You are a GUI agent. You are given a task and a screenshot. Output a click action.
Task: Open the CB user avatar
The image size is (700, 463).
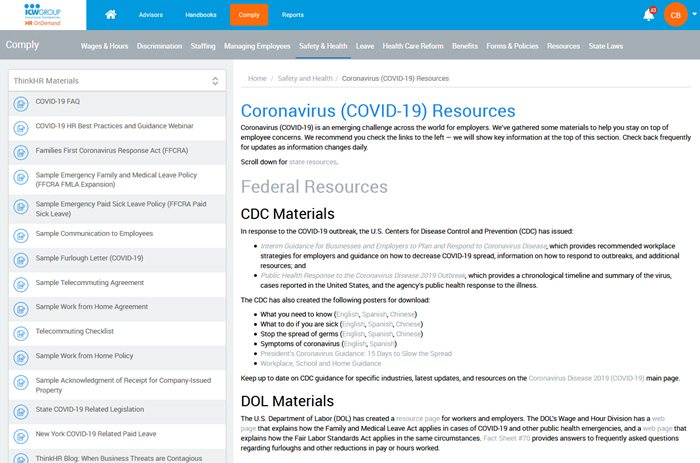(x=675, y=15)
